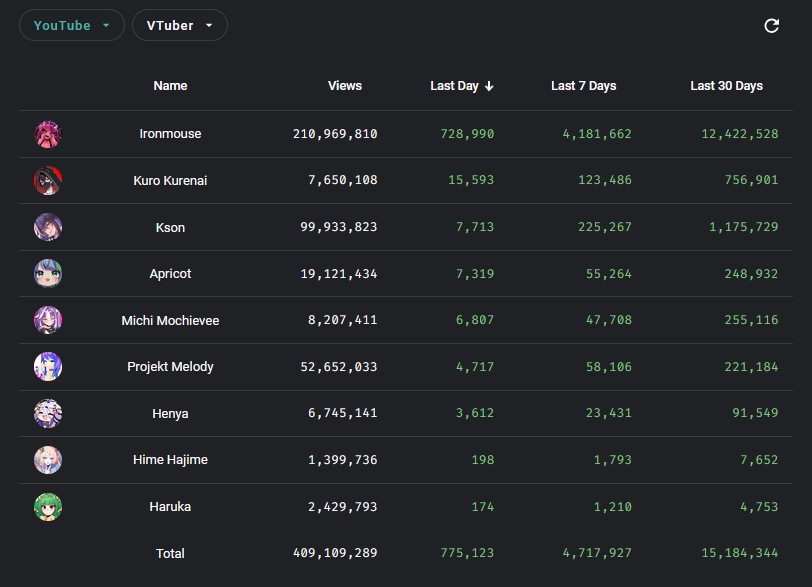Toggle sort arrow on Last Day column
Screen dimensions: 812x587
(x=489, y=86)
